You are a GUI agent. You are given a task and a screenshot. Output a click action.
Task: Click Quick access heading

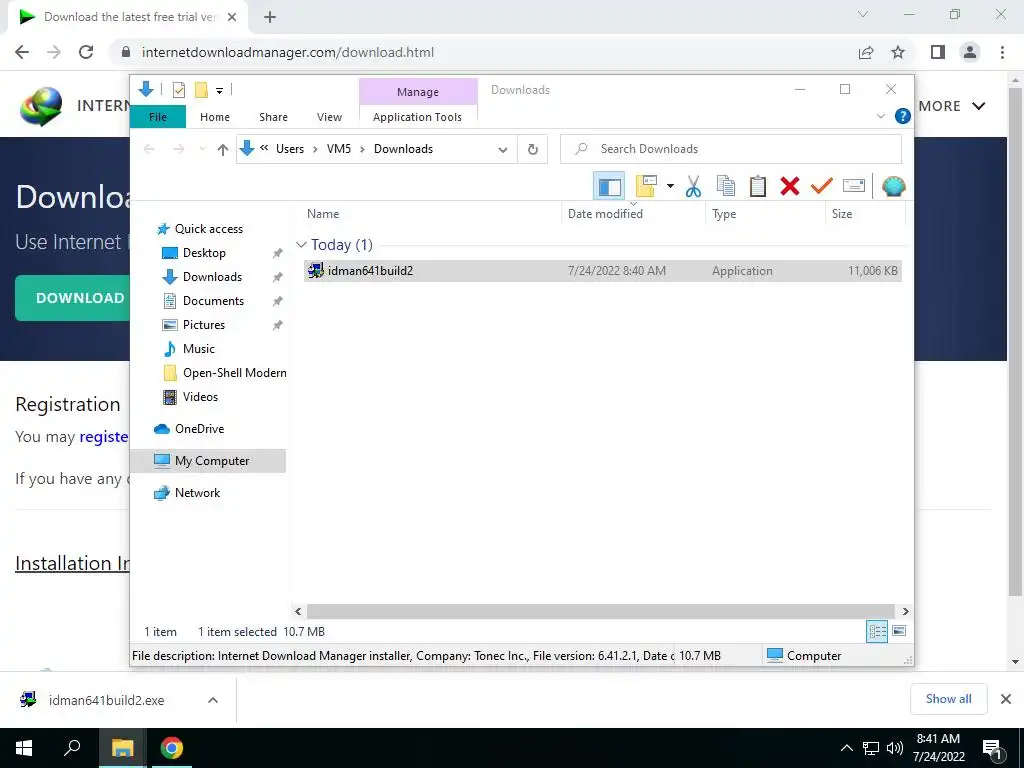[208, 229]
